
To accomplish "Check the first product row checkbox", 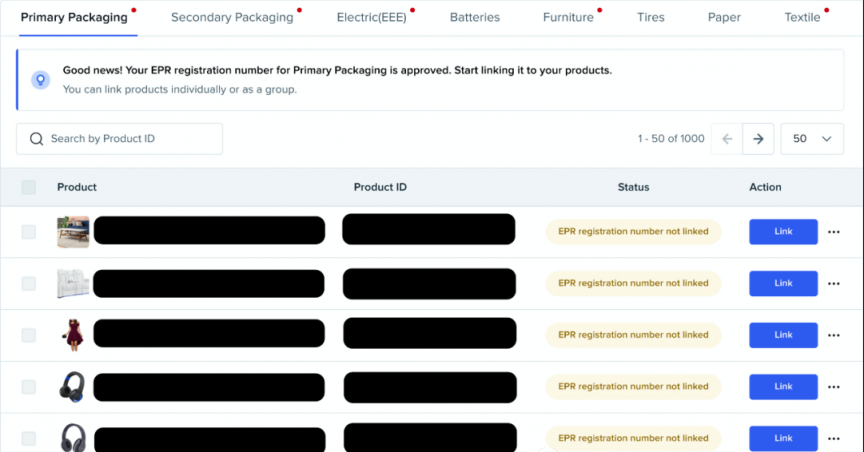I will point(29,232).
